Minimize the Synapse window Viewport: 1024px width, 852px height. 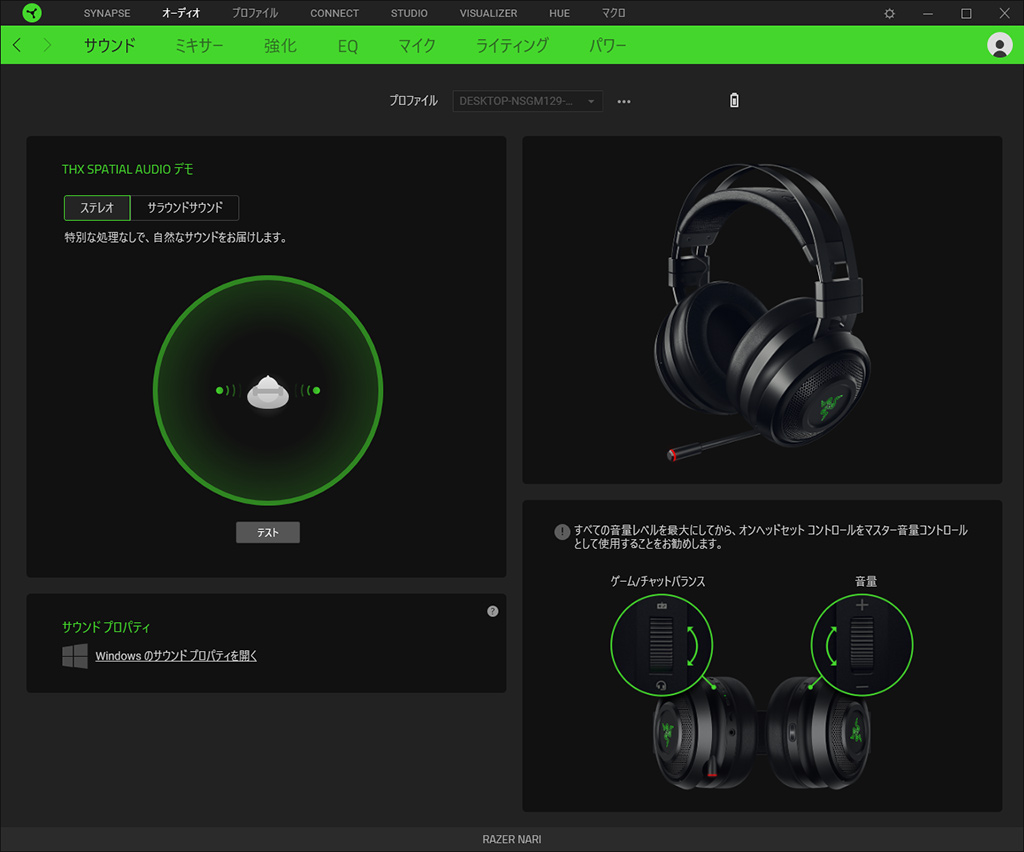click(x=927, y=13)
